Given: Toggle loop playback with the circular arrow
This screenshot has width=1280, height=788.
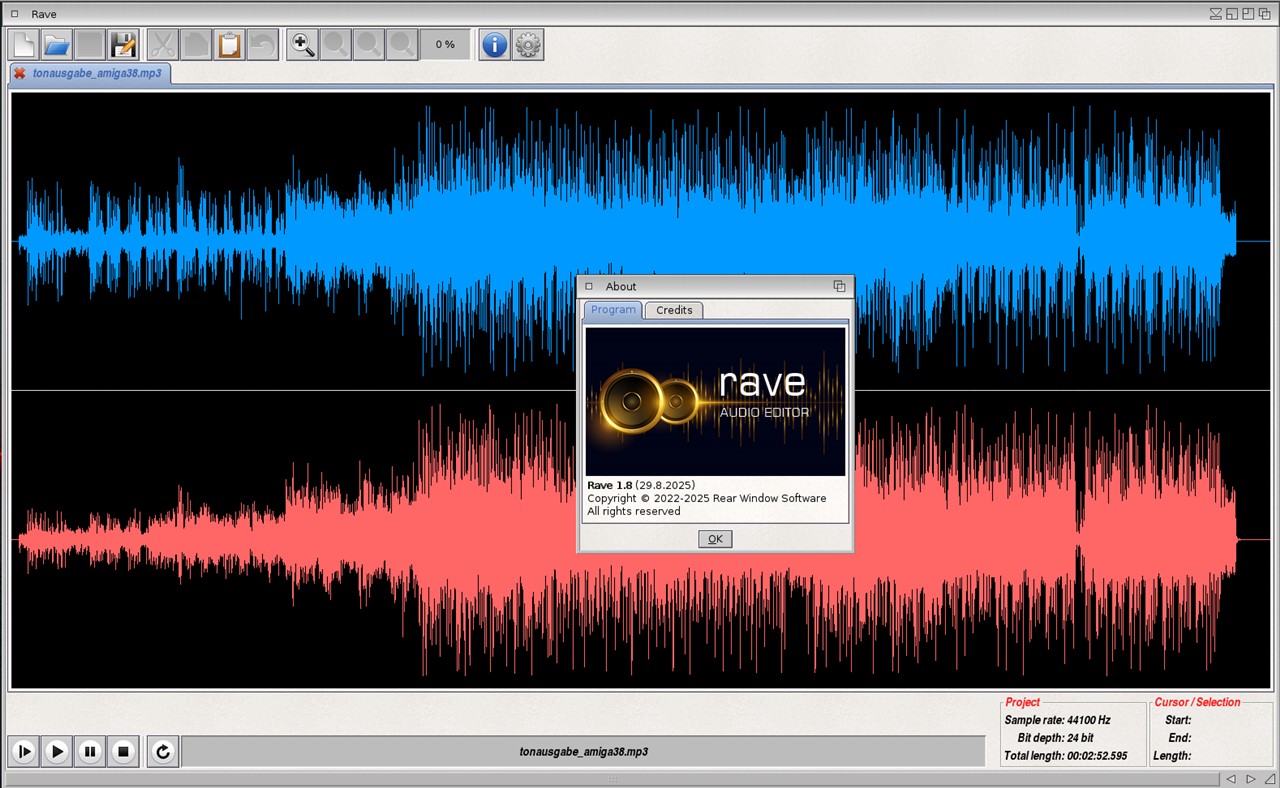Looking at the screenshot, I should tap(163, 751).
